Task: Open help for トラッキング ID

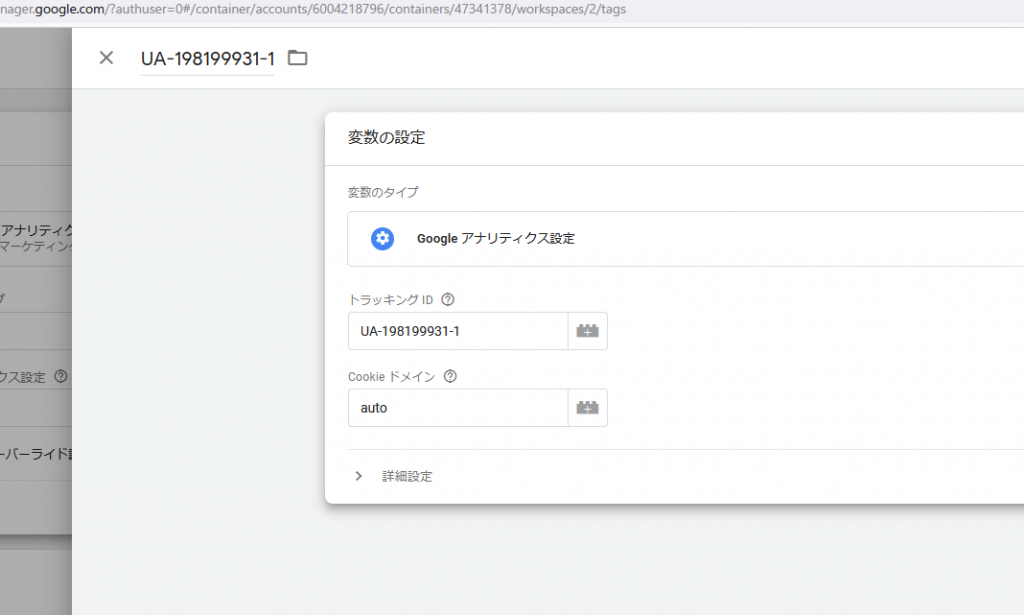Action: pyautogui.click(x=447, y=300)
